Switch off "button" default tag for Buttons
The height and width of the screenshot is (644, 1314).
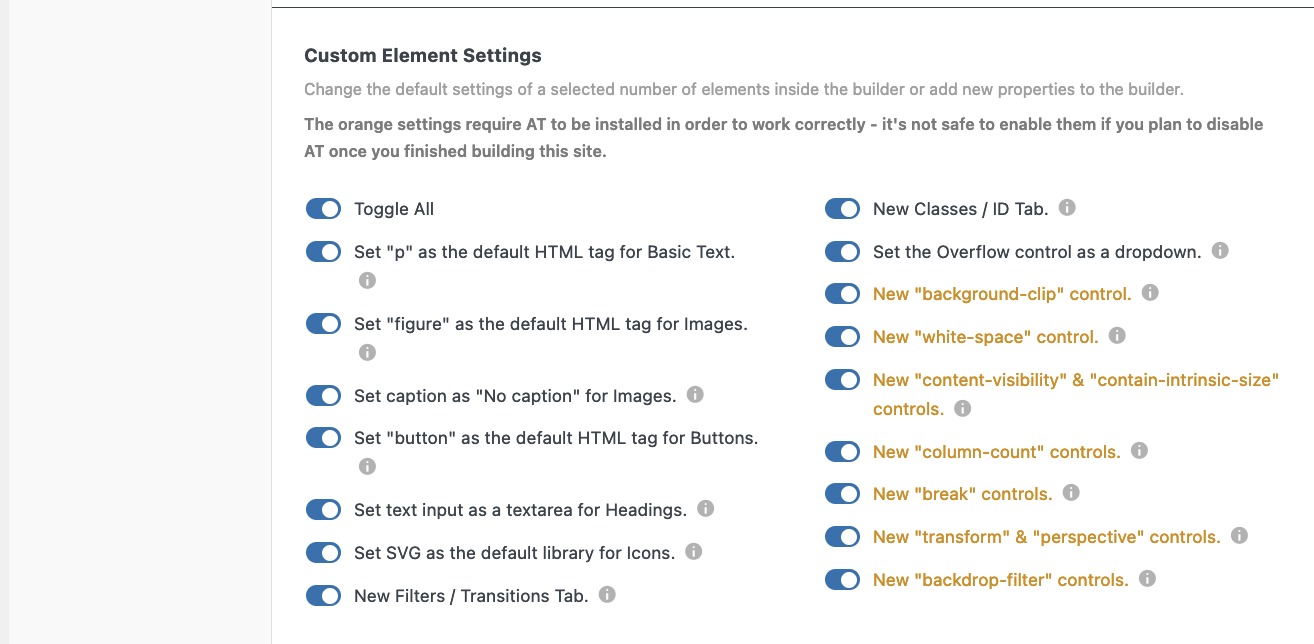tap(323, 438)
